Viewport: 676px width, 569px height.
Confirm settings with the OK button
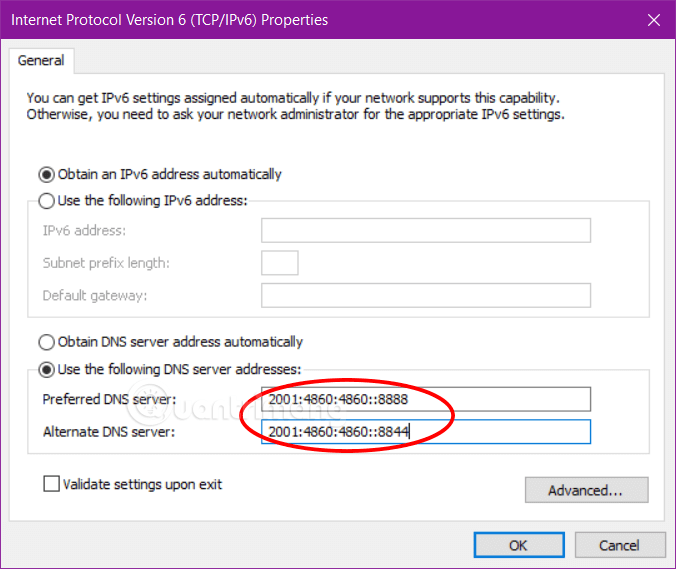518,545
